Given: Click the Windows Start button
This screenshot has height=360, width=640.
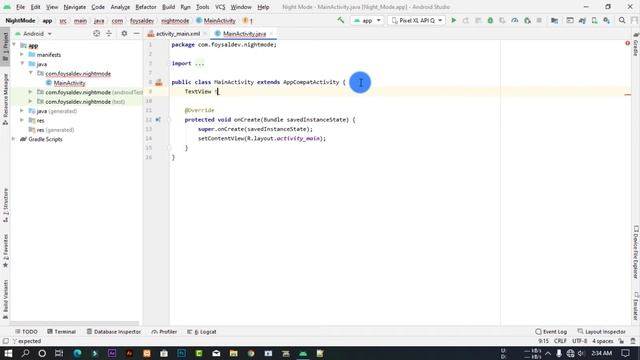Looking at the screenshot, I should coord(8,353).
